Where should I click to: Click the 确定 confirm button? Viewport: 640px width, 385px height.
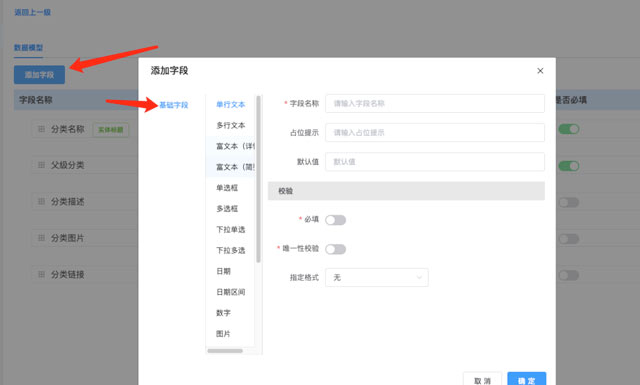point(527,380)
